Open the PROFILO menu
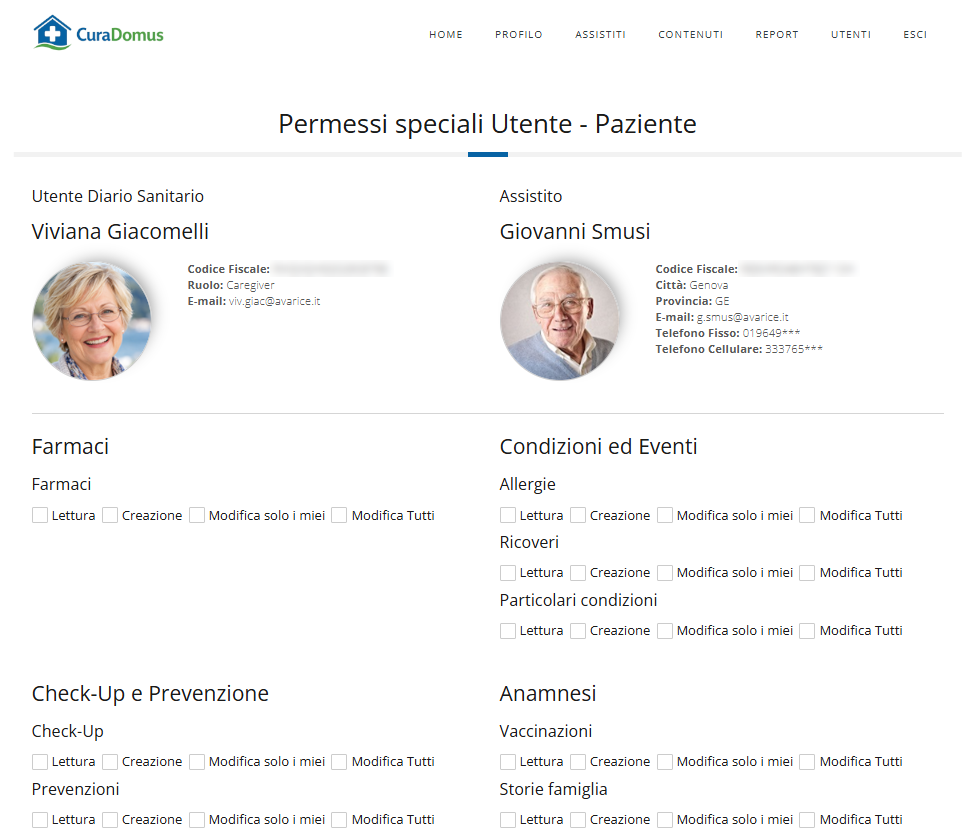This screenshot has height=835, width=976. (x=518, y=35)
